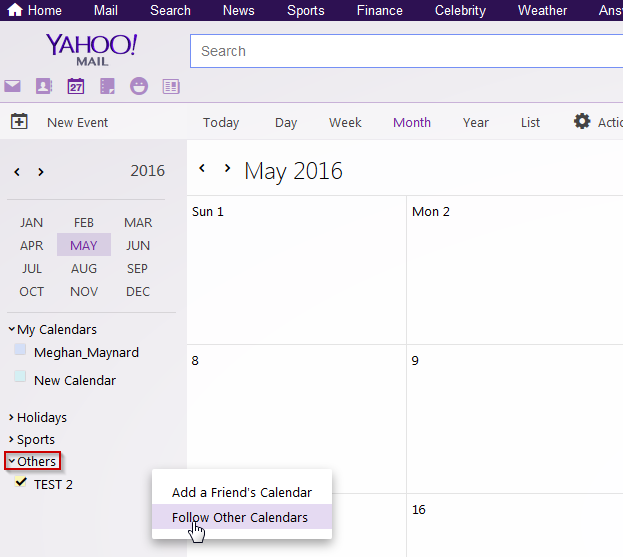Switch to Week view

(x=345, y=122)
